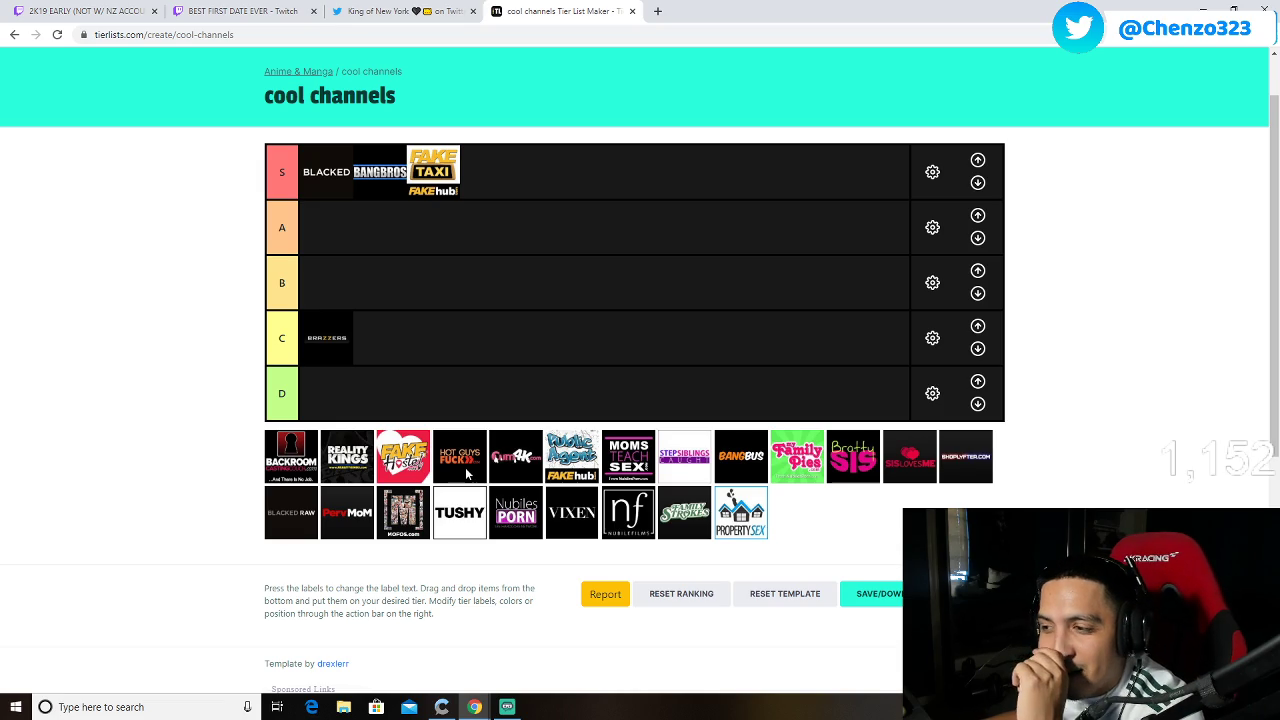
Task: Move the A tier row up
Action: coord(978,215)
